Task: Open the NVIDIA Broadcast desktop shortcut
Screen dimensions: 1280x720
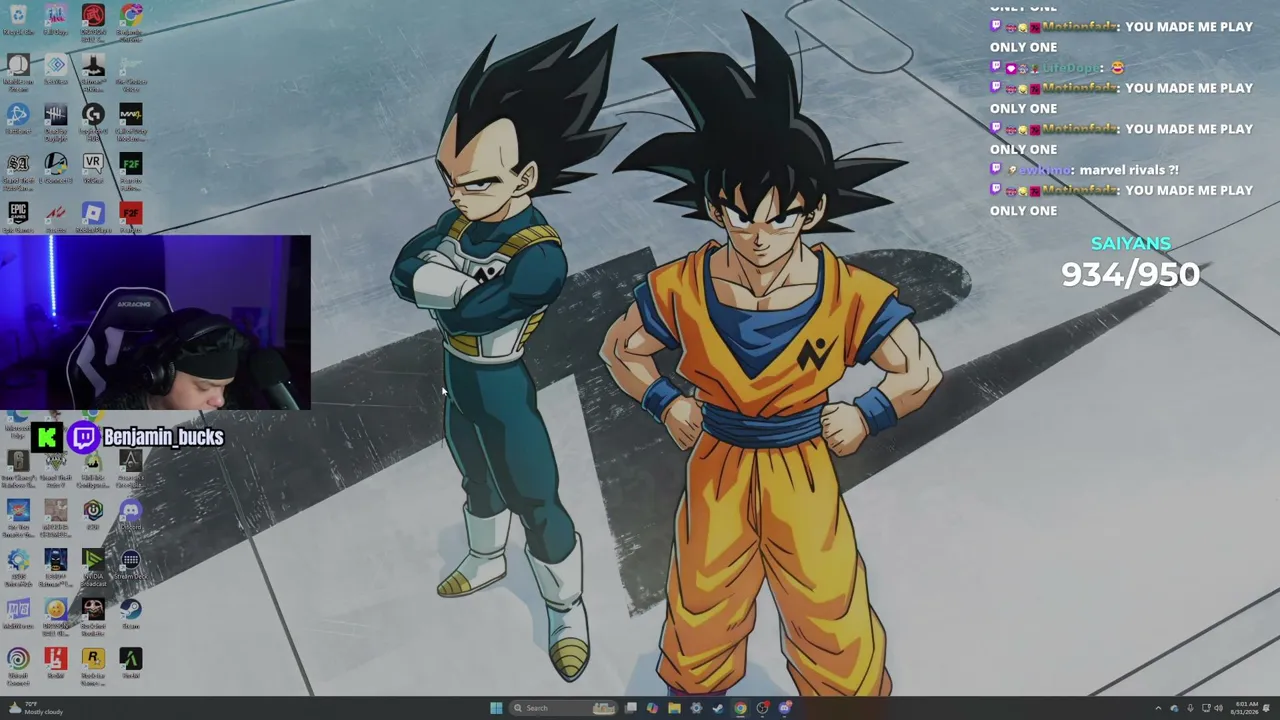Action: [x=93, y=560]
